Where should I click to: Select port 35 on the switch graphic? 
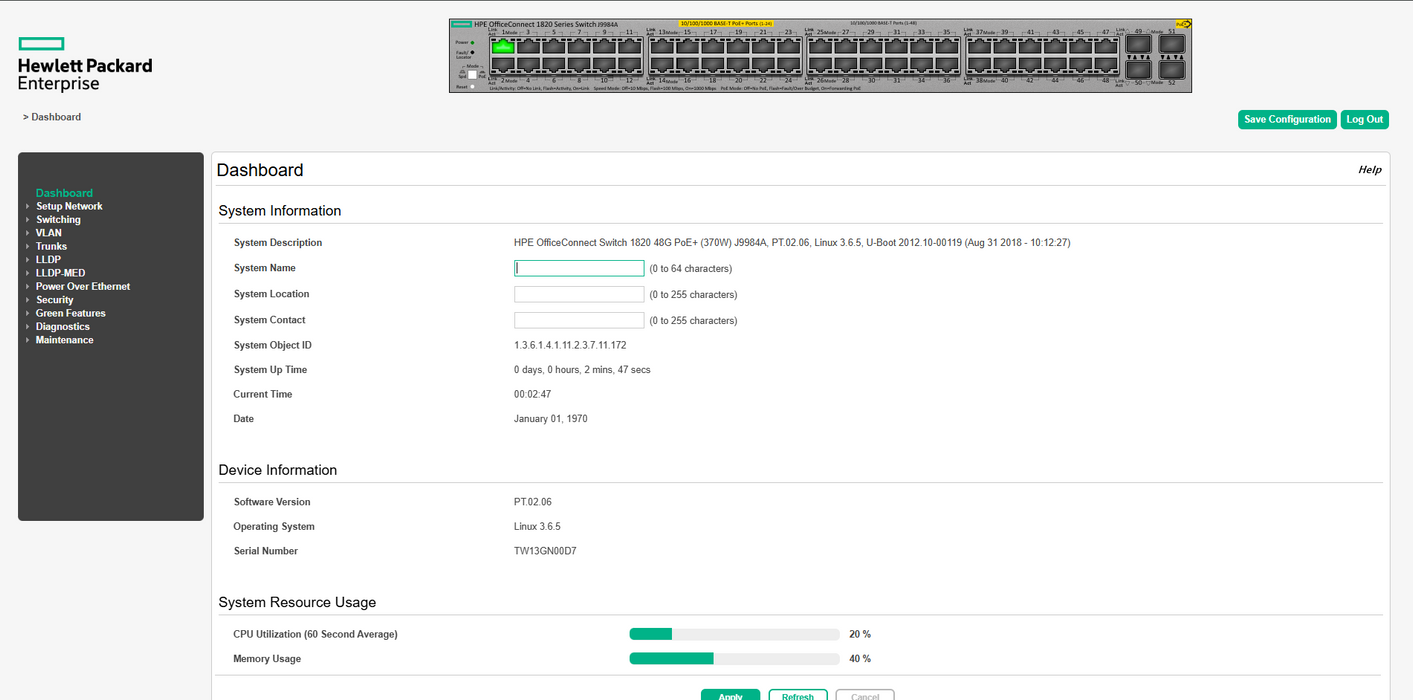pyautogui.click(x=947, y=46)
